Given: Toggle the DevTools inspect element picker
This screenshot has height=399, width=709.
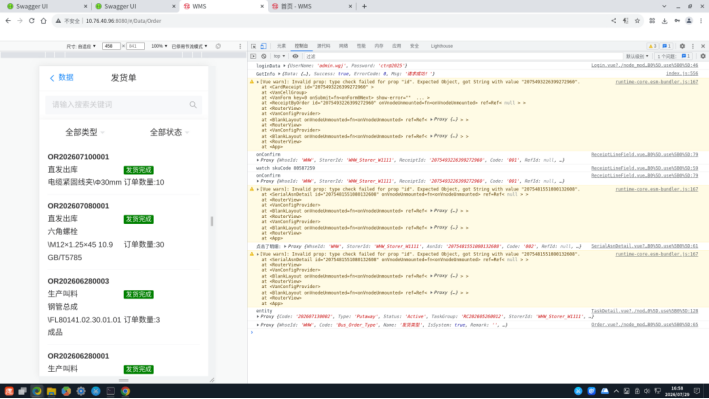Looking at the screenshot, I should click(254, 46).
